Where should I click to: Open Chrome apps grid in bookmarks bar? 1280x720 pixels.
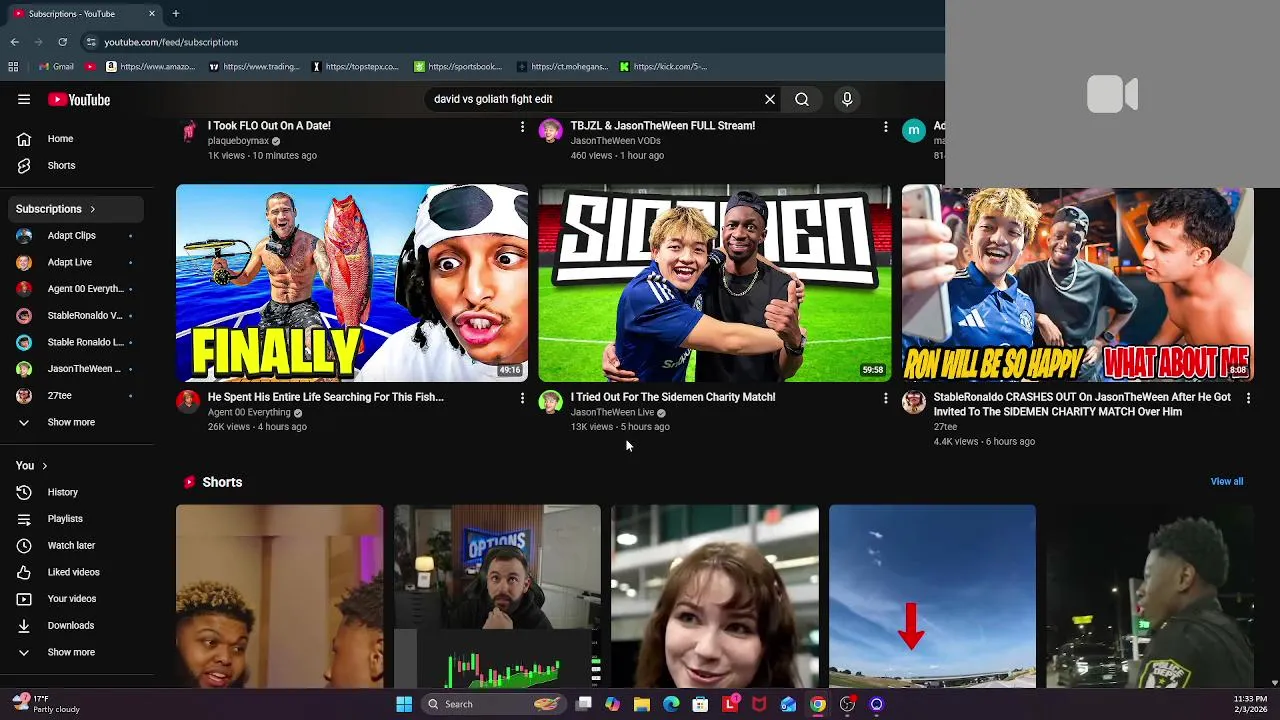click(13, 67)
